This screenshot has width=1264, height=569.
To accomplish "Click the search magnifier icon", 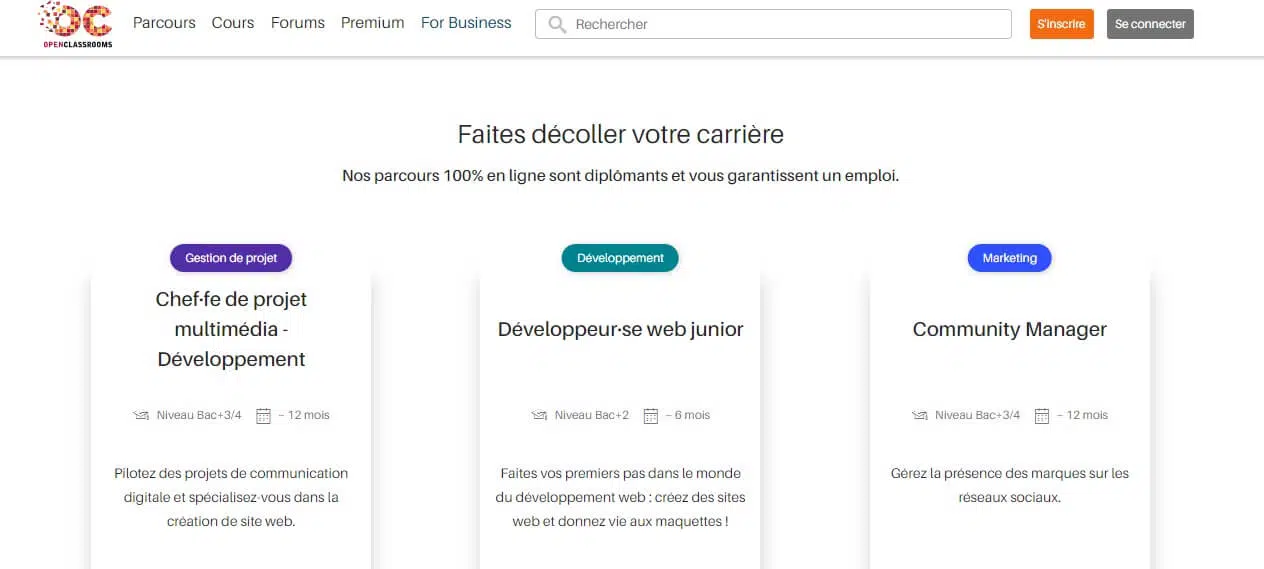I will coord(557,24).
